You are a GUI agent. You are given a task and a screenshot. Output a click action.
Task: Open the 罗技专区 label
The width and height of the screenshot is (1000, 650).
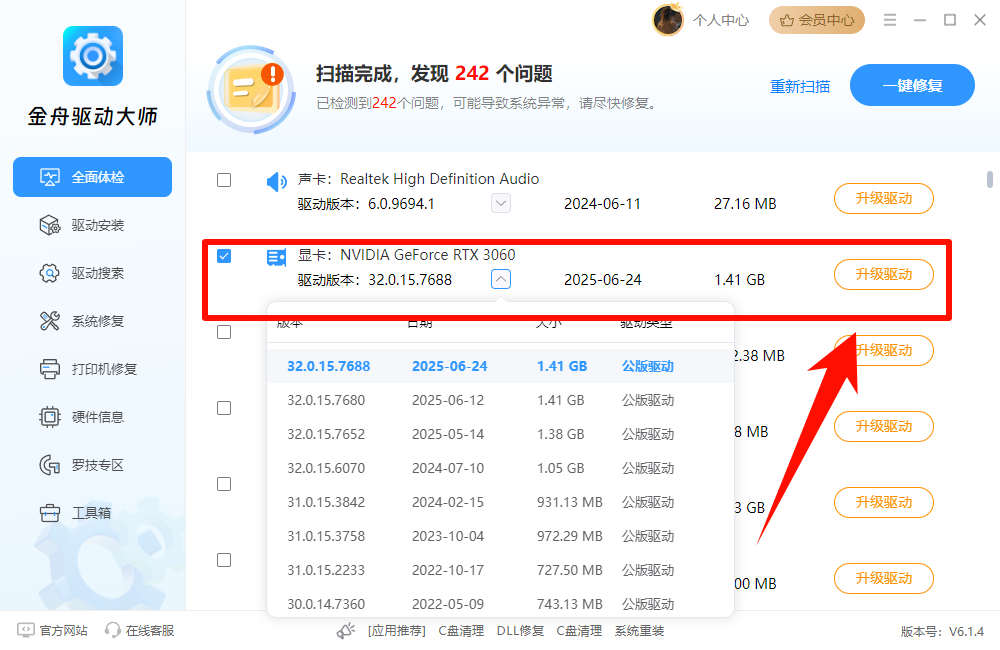pyautogui.click(x=98, y=465)
